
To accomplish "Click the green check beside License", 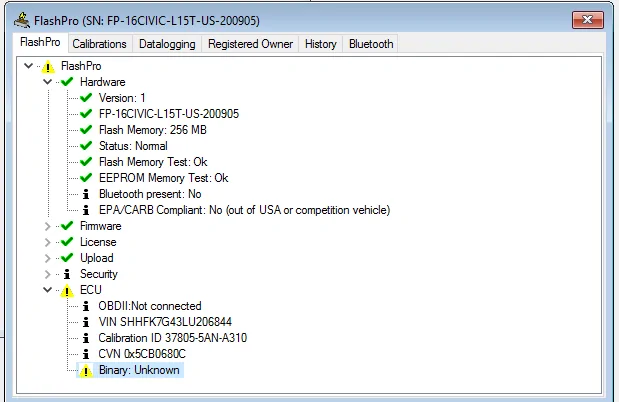I will click(67, 242).
